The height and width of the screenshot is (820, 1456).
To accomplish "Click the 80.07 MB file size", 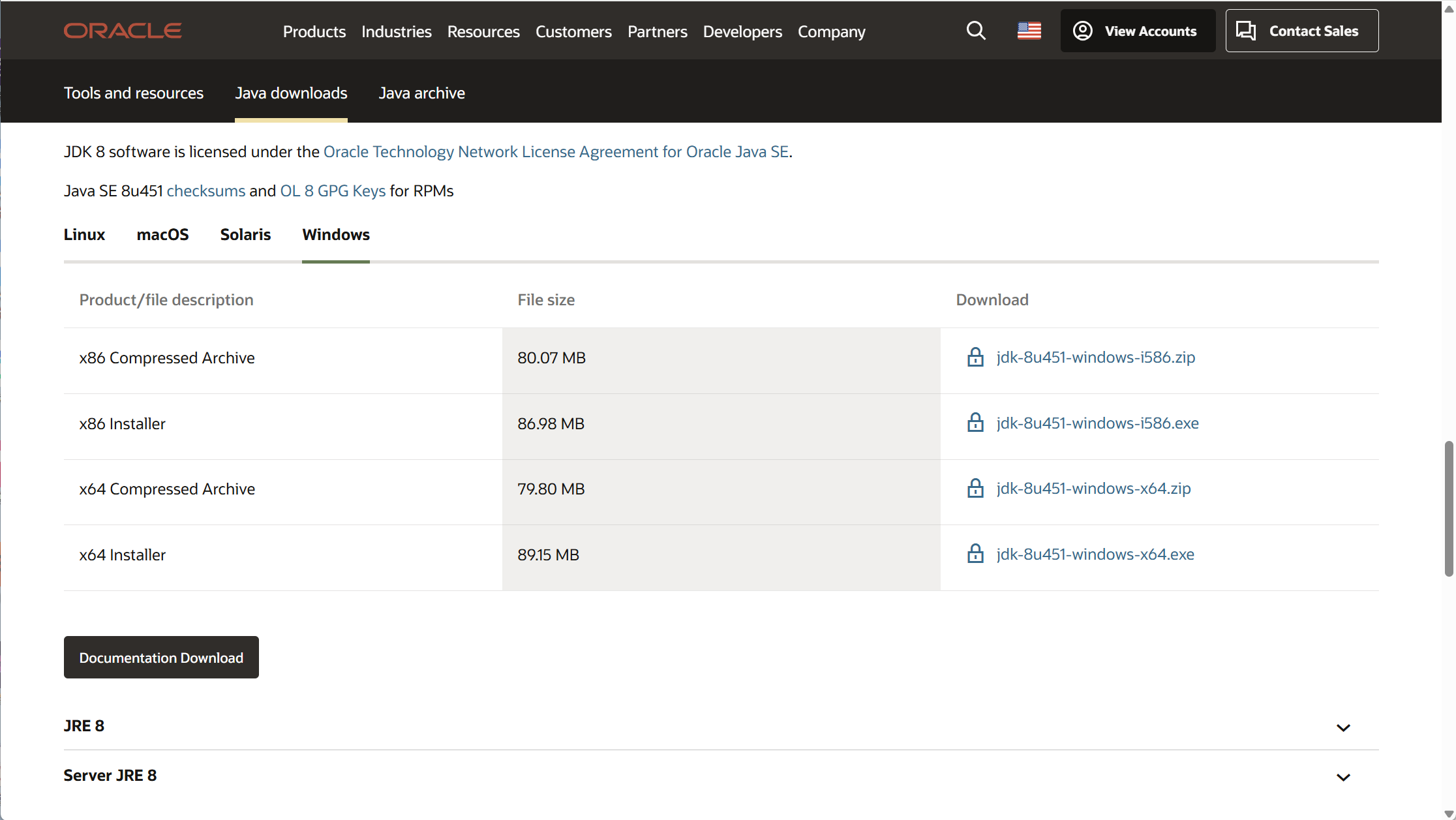I will 552,358.
